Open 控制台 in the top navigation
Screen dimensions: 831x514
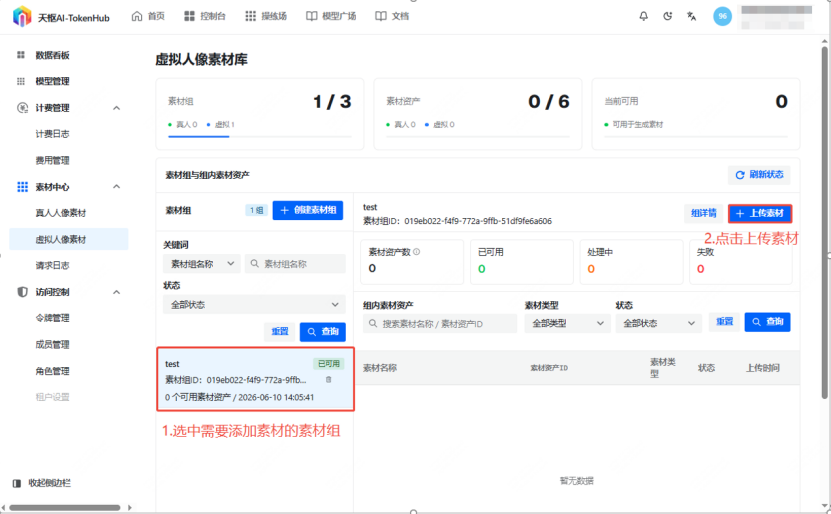205,16
